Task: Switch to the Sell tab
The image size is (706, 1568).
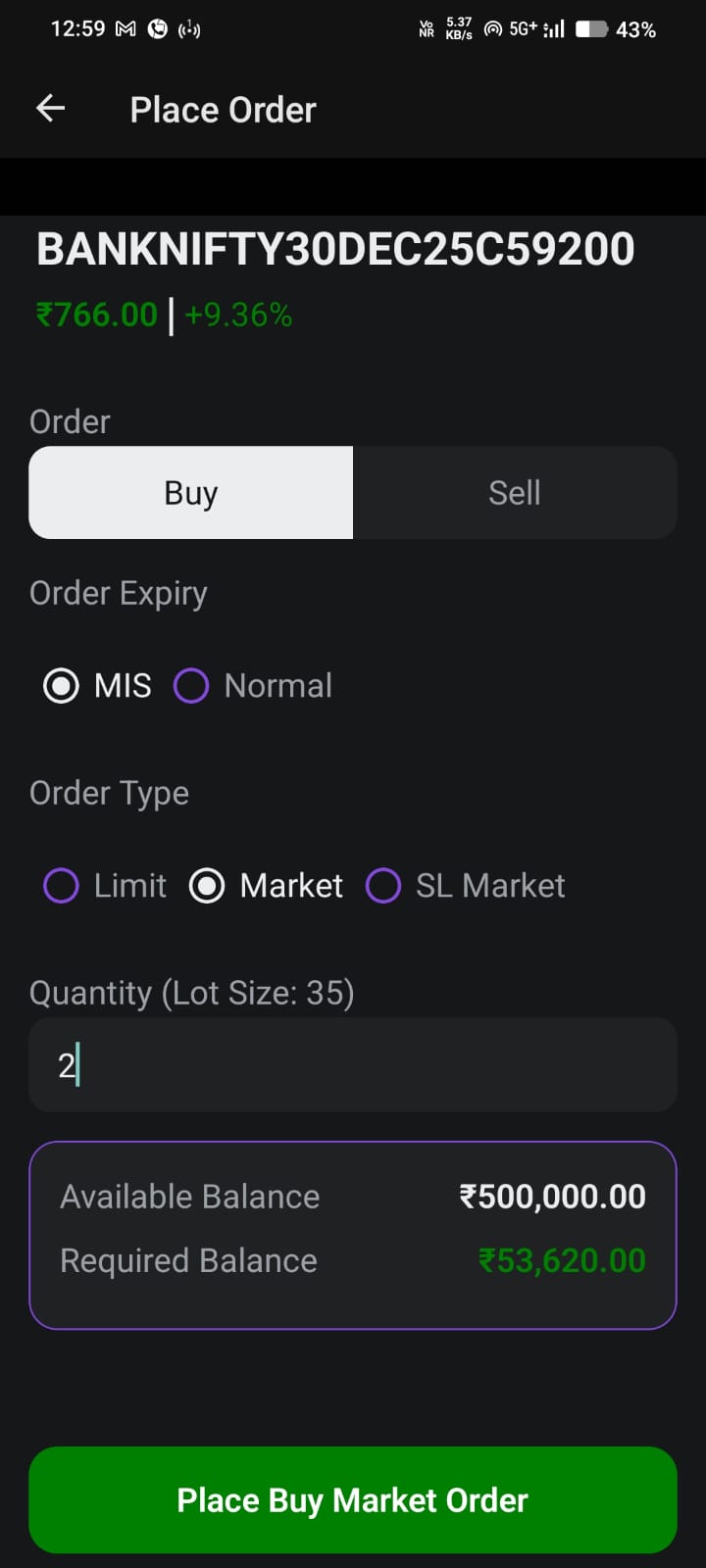Action: click(x=515, y=493)
